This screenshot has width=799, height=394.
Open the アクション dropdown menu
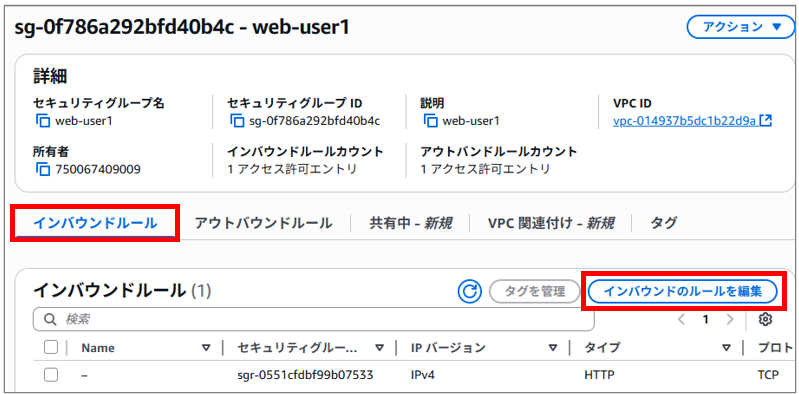point(740,27)
